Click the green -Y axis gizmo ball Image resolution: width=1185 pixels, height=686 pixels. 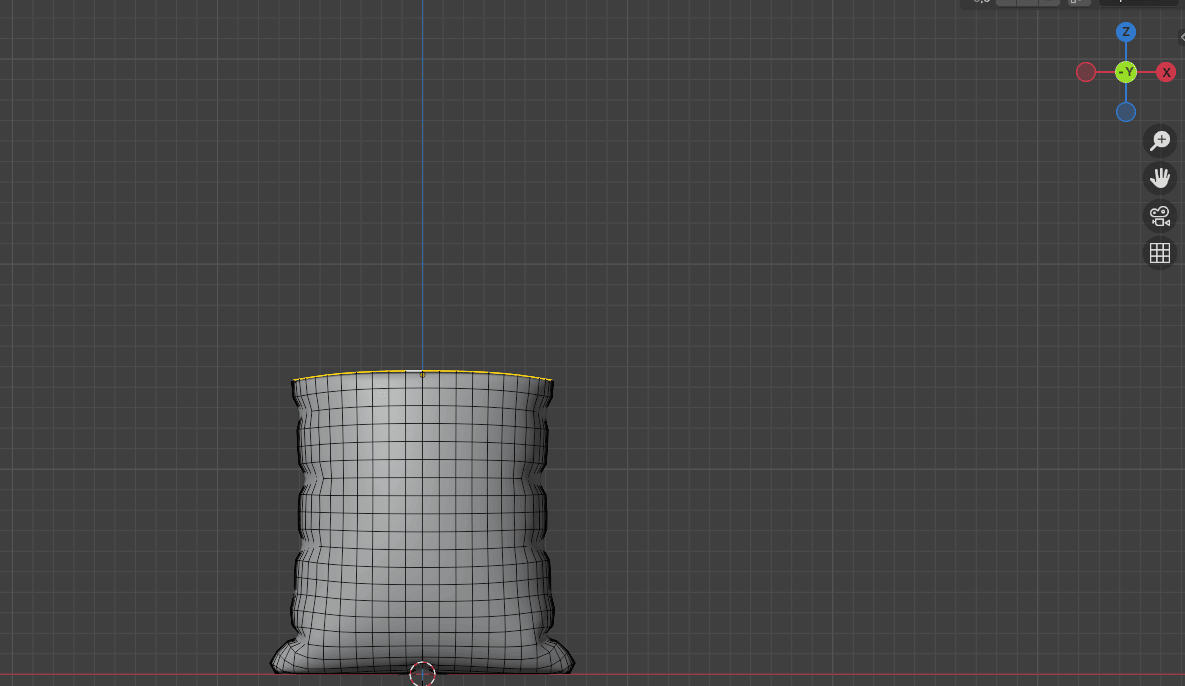tap(1126, 72)
